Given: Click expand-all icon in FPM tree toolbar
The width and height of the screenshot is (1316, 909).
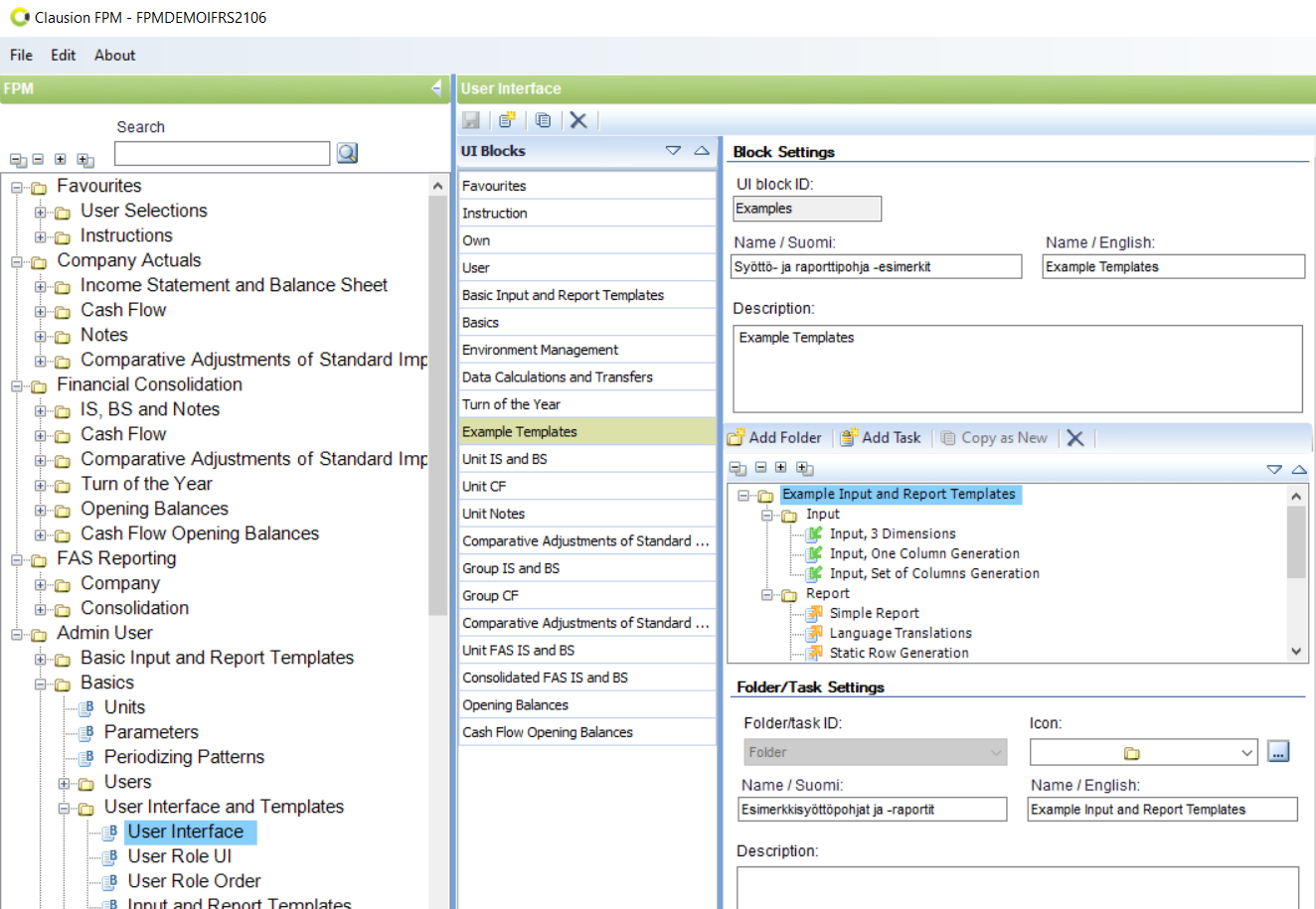Looking at the screenshot, I should (85, 160).
